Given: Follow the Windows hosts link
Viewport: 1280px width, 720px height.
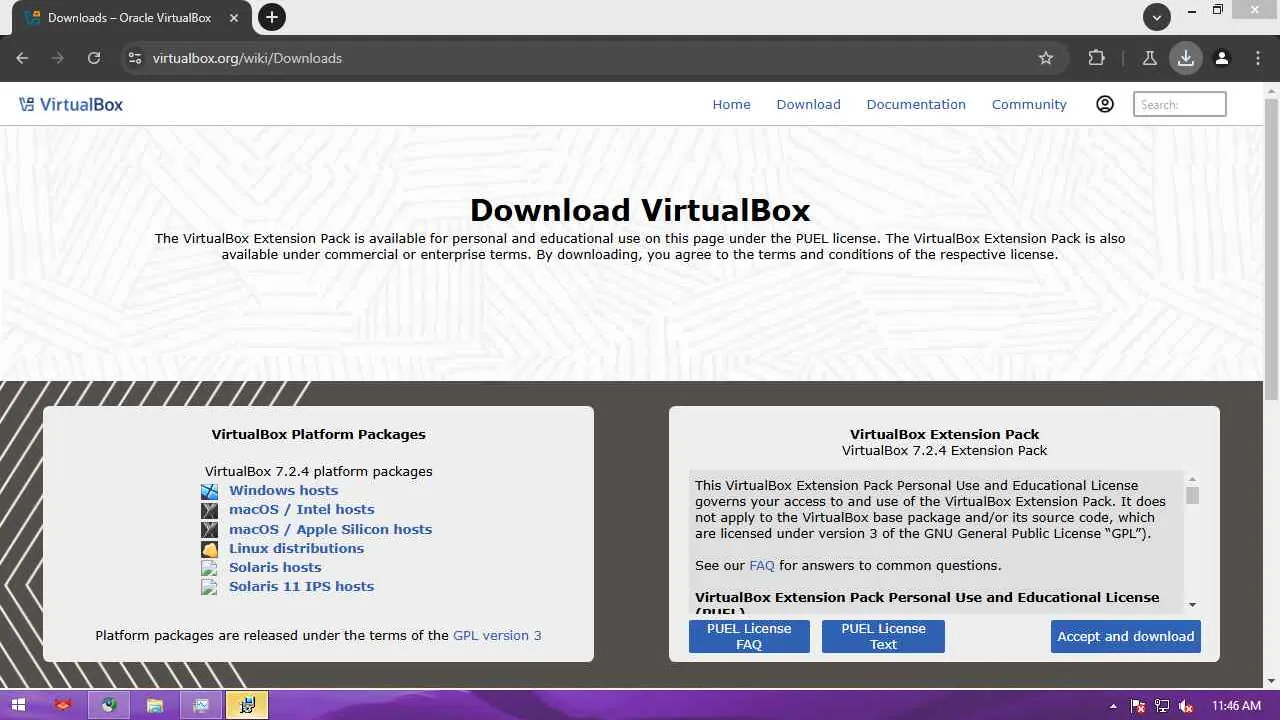Looking at the screenshot, I should [x=283, y=490].
